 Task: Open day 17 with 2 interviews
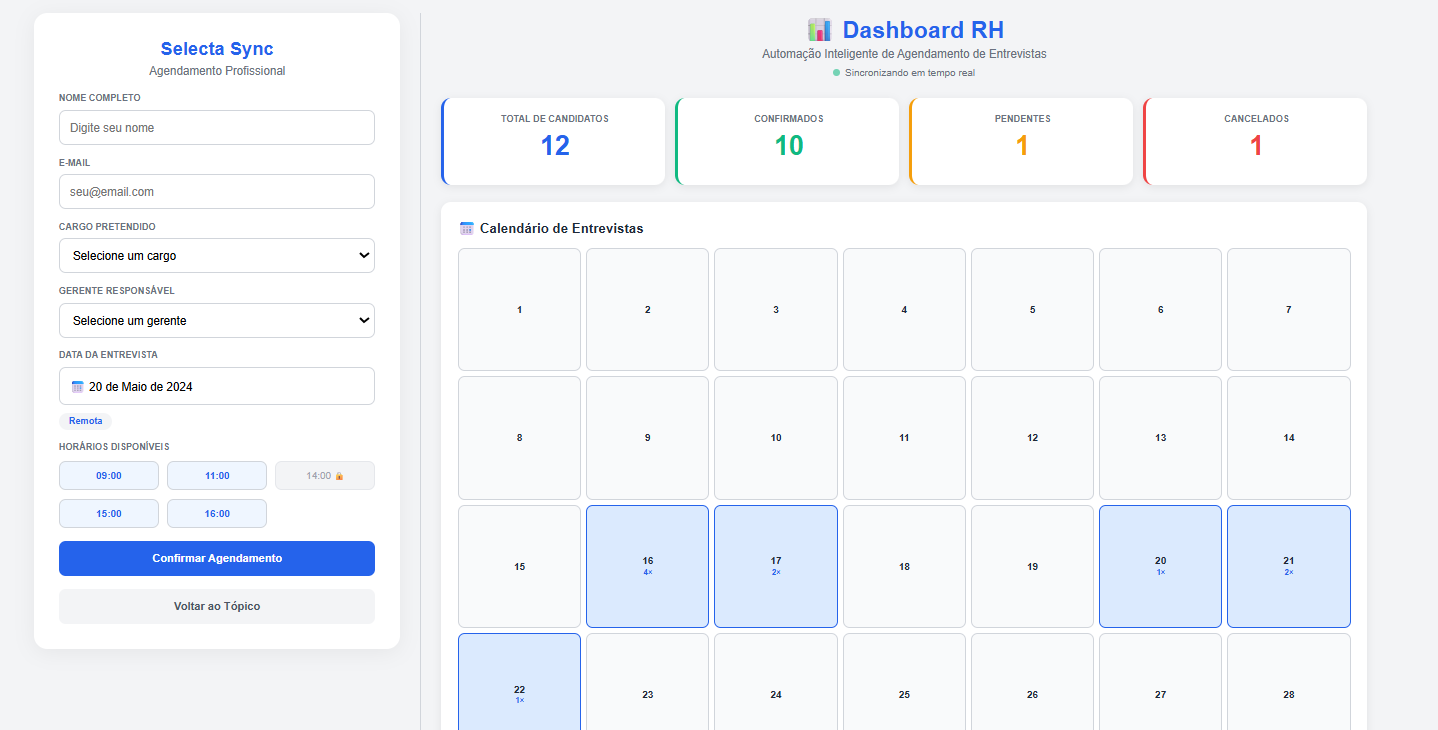click(x=776, y=567)
